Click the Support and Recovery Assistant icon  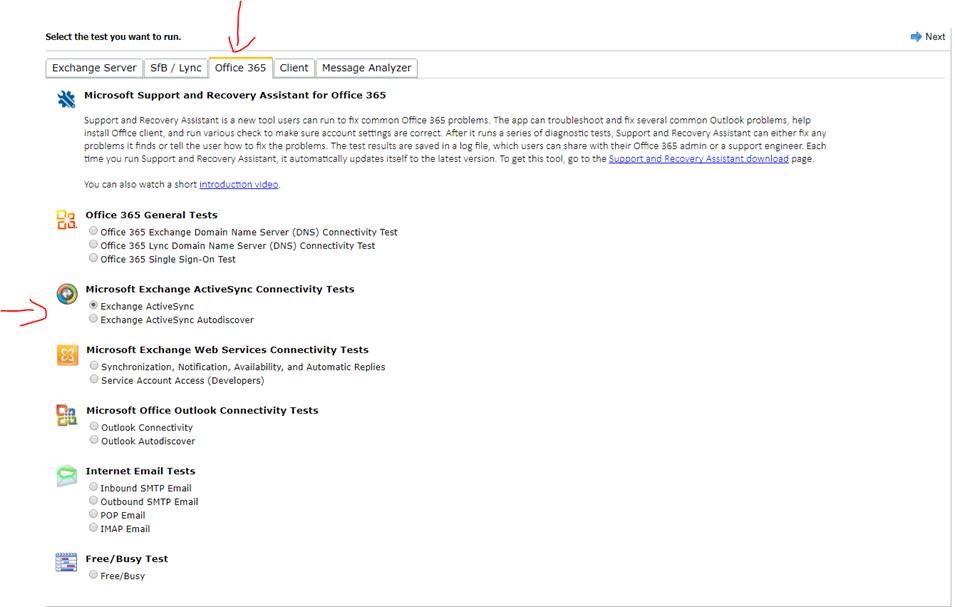click(x=66, y=99)
